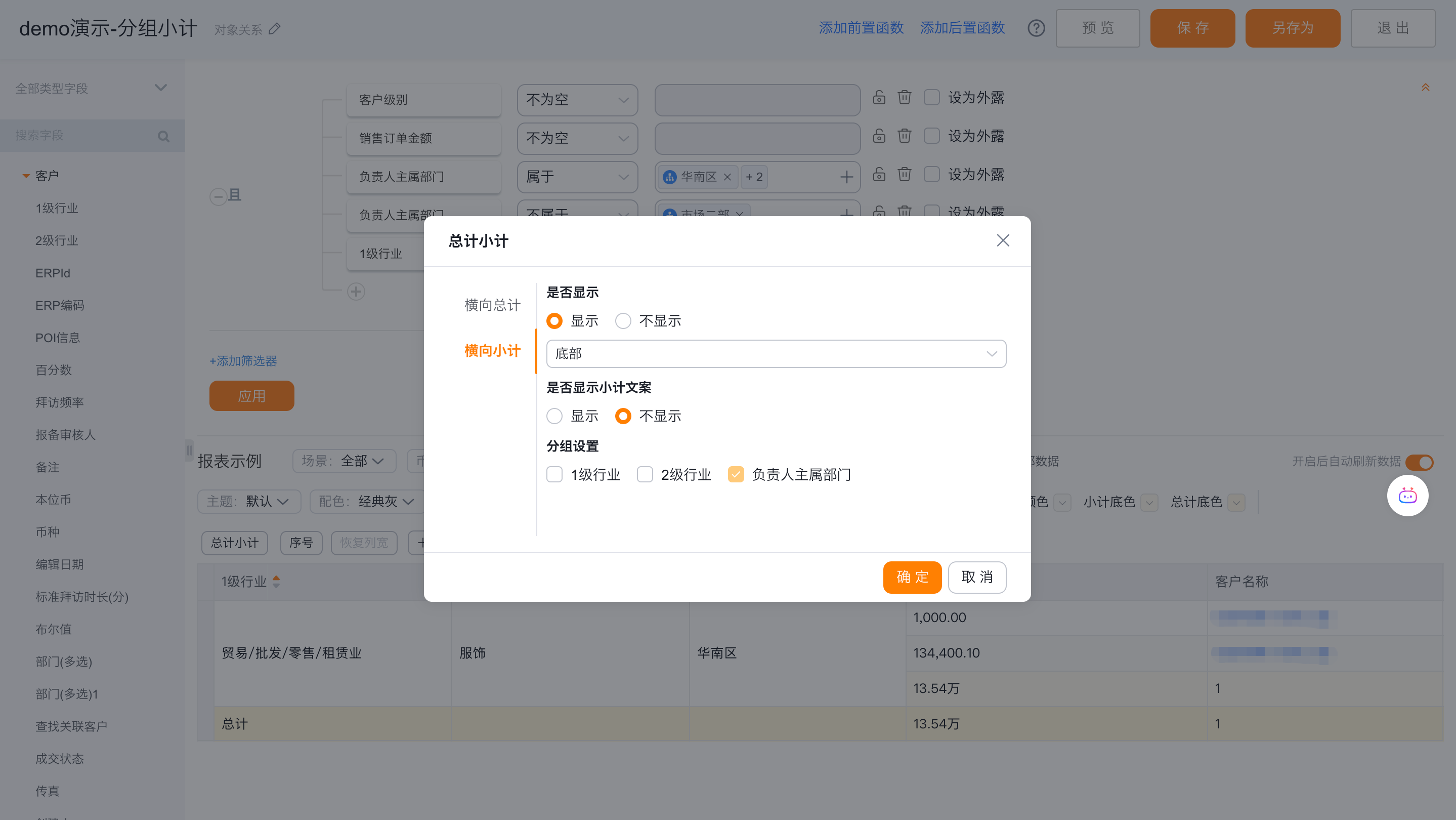Click the 添加前置函数 link

pyautogui.click(x=861, y=28)
